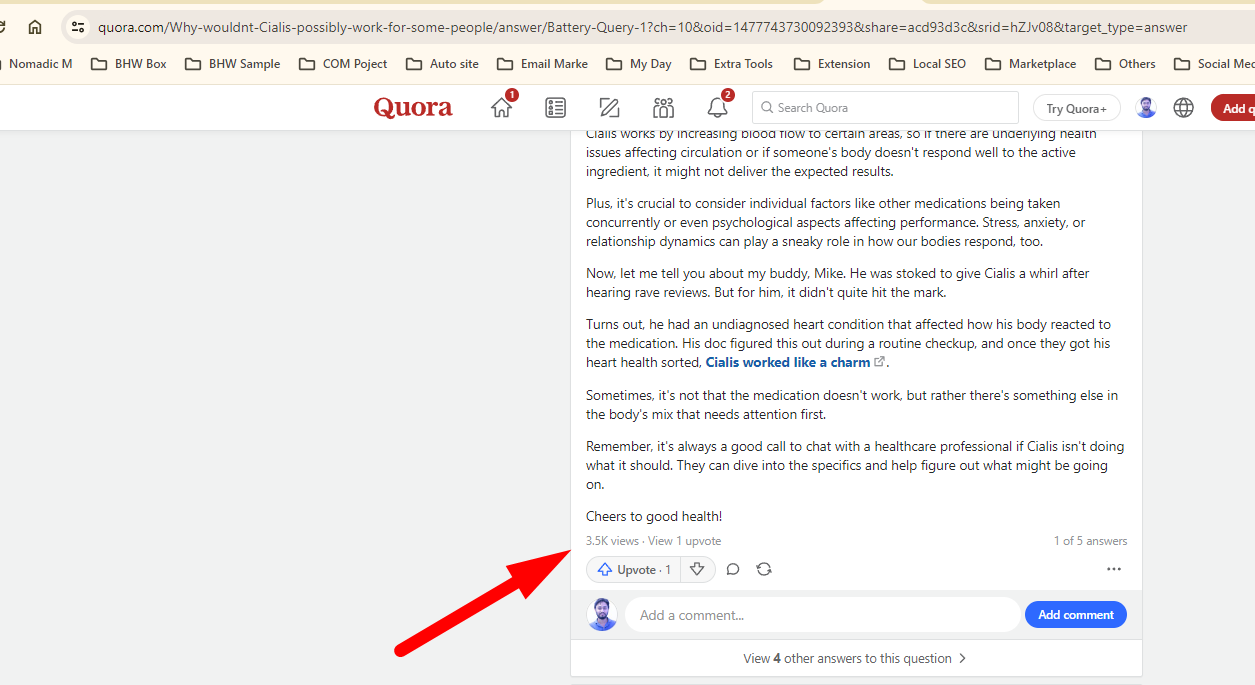The width and height of the screenshot is (1255, 685).
Task: Click the commenter avatar beside comment field
Action: coord(602,615)
